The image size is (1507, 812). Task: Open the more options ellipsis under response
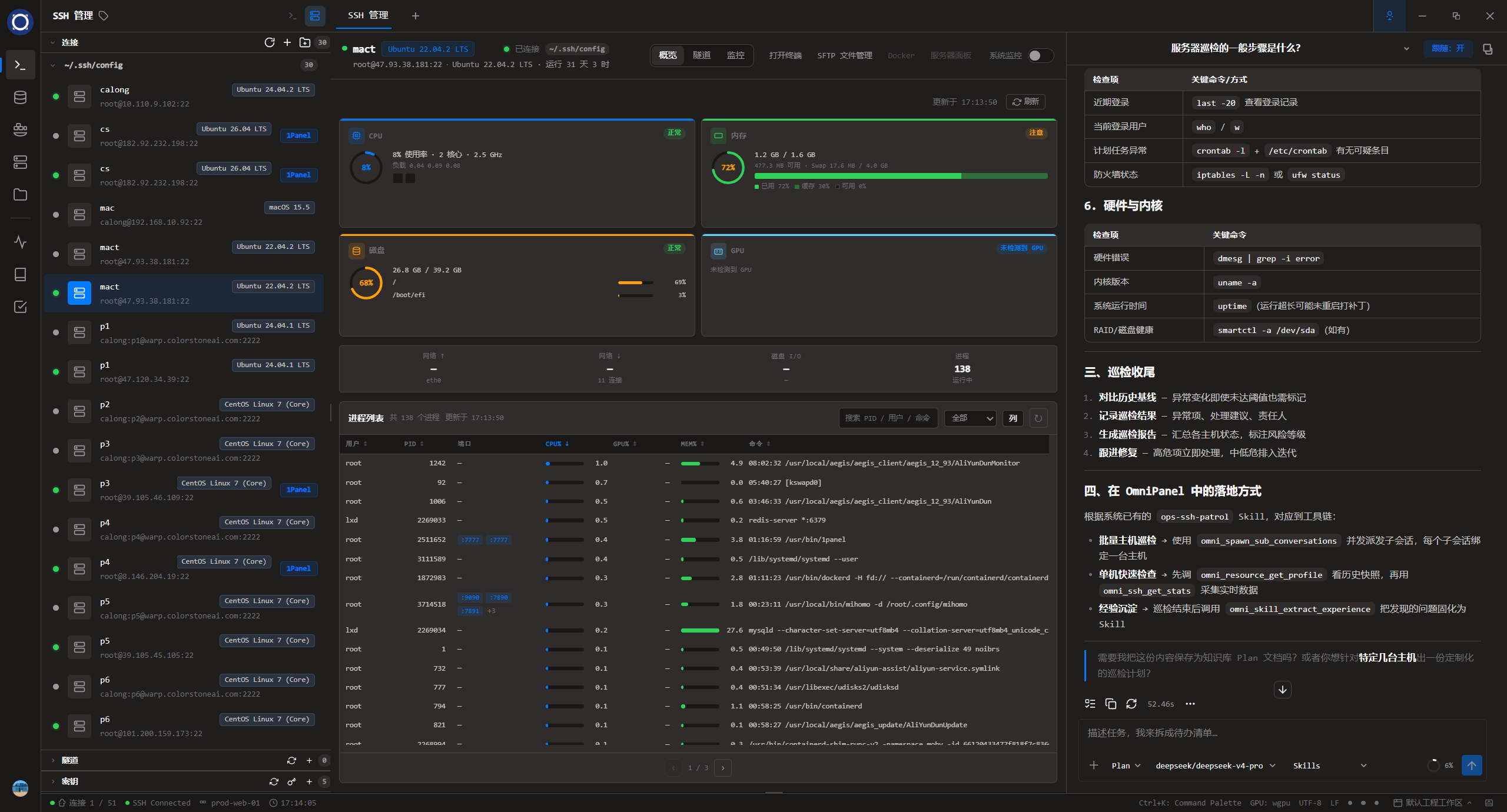click(1190, 704)
